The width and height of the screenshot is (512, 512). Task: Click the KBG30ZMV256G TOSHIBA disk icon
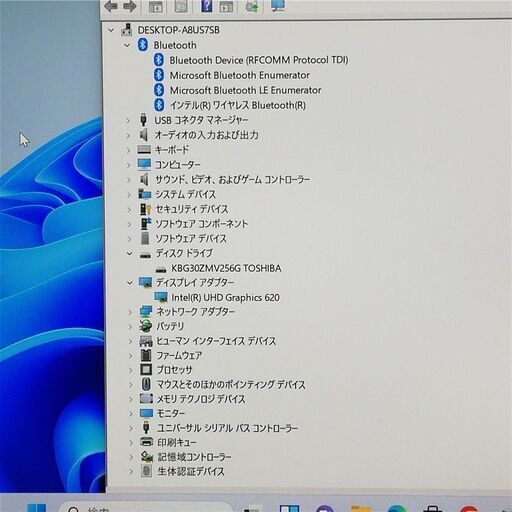pos(161,269)
